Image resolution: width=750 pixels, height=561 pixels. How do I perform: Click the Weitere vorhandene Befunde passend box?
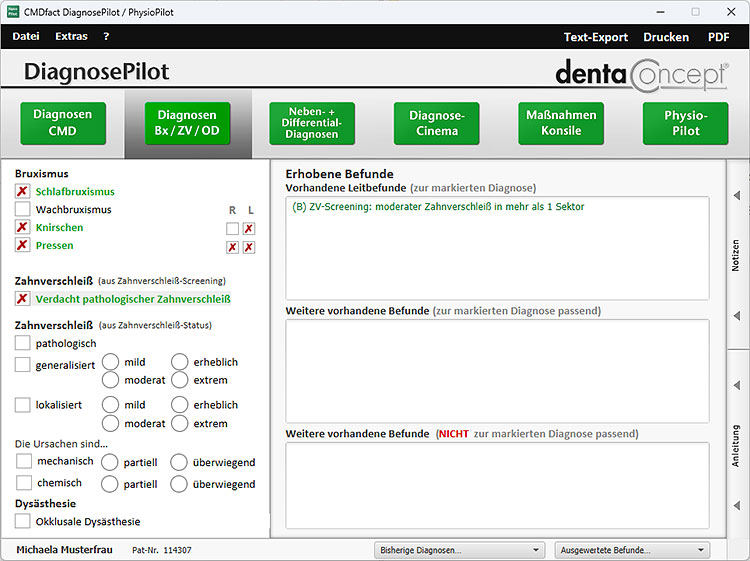click(x=497, y=371)
